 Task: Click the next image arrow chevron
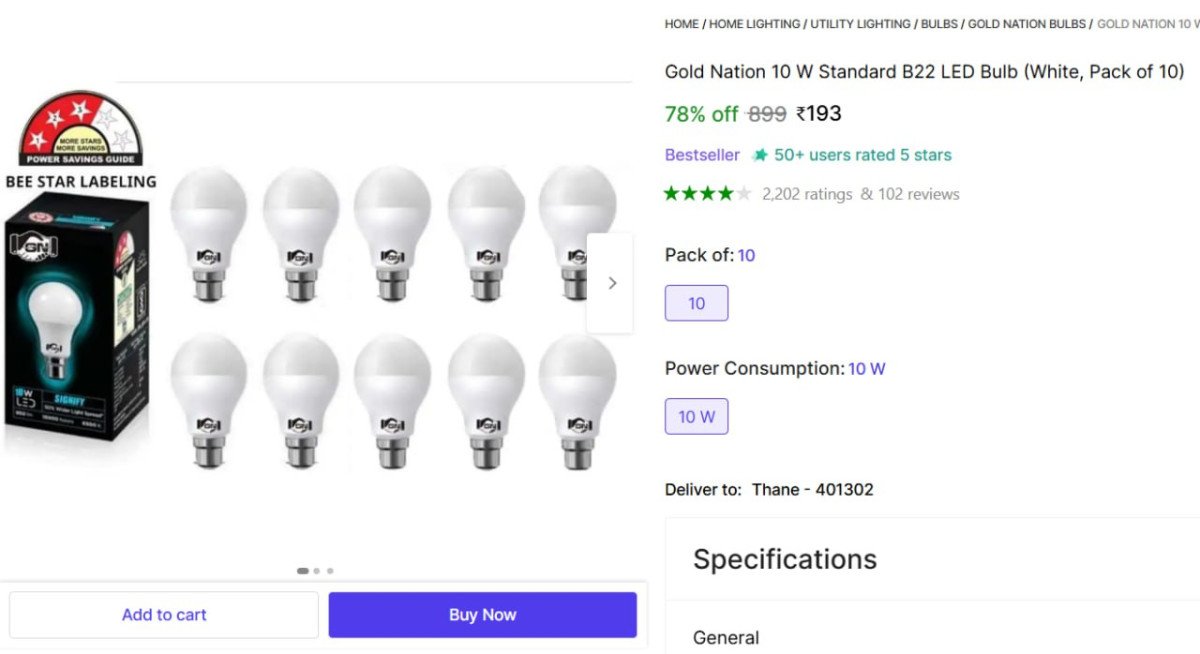point(611,283)
